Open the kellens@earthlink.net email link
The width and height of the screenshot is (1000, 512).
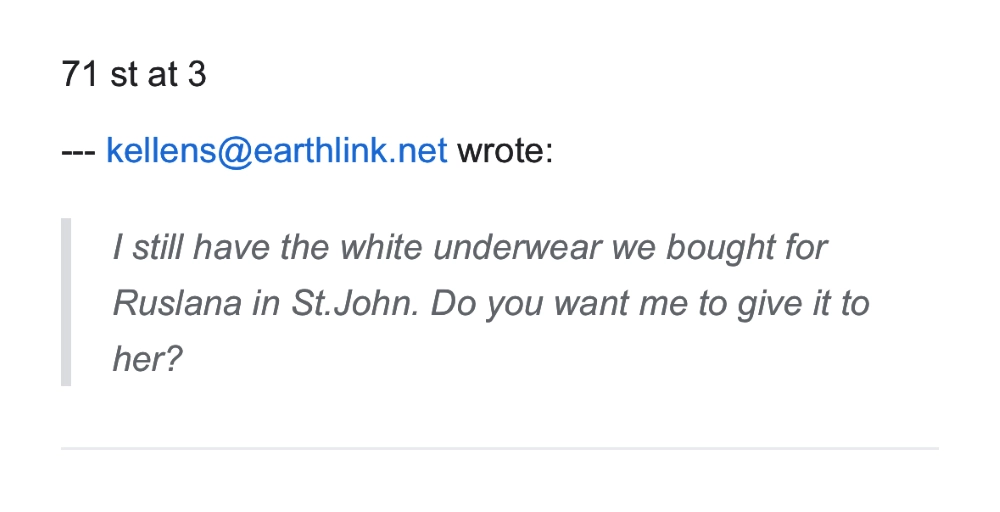point(276,153)
